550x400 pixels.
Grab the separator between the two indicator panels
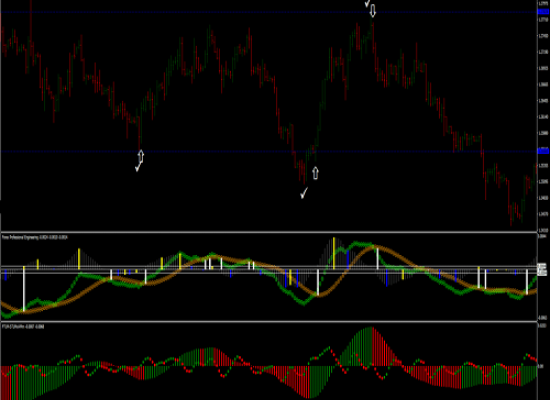pyautogui.click(x=269, y=321)
